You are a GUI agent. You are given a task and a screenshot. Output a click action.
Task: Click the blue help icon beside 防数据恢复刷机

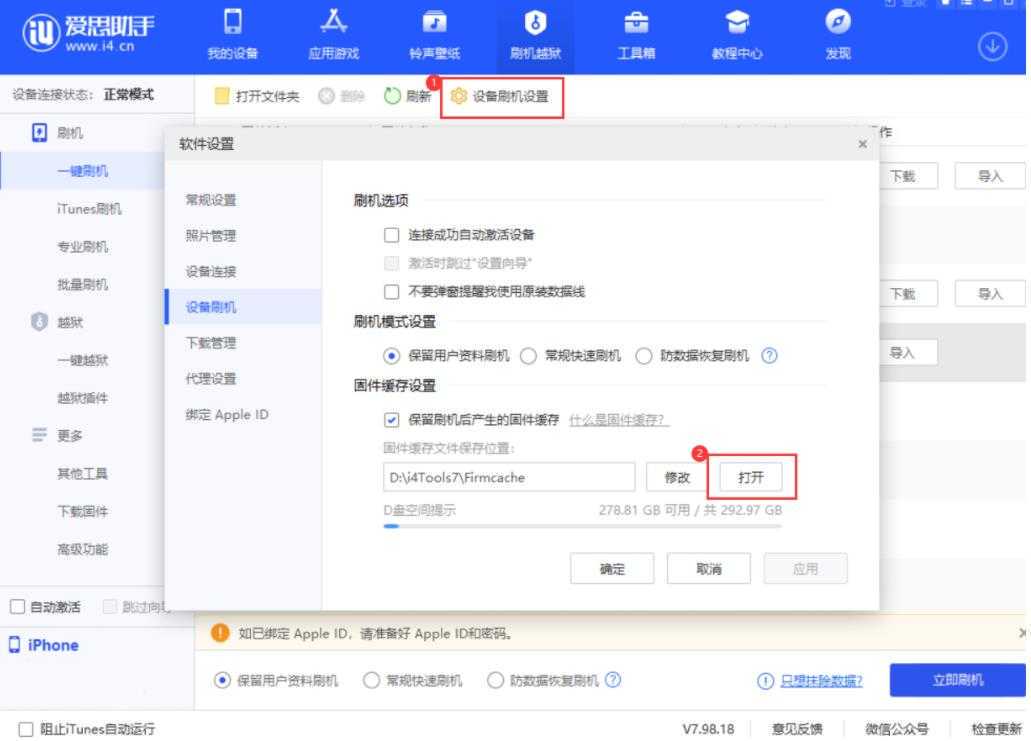[769, 355]
